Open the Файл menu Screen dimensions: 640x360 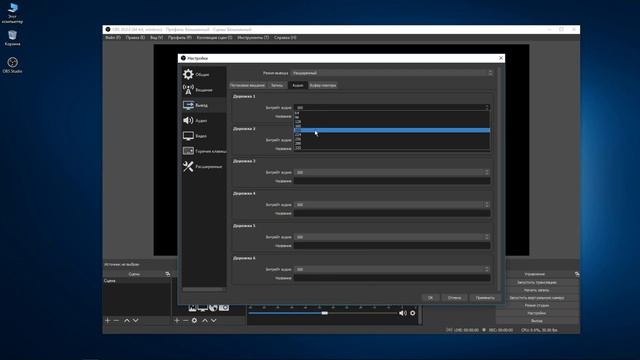pyautogui.click(x=113, y=38)
